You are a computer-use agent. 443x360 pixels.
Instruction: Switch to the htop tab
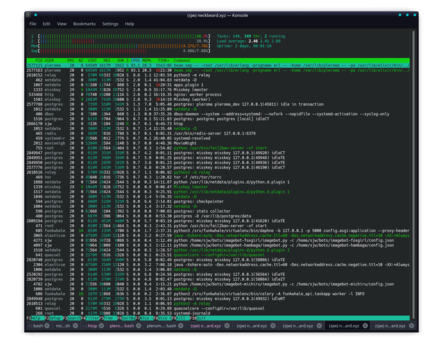click(x=93, y=326)
